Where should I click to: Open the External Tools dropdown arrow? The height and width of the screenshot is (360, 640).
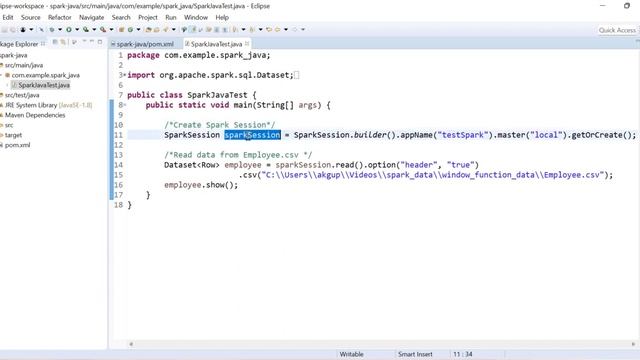tap(111, 30)
